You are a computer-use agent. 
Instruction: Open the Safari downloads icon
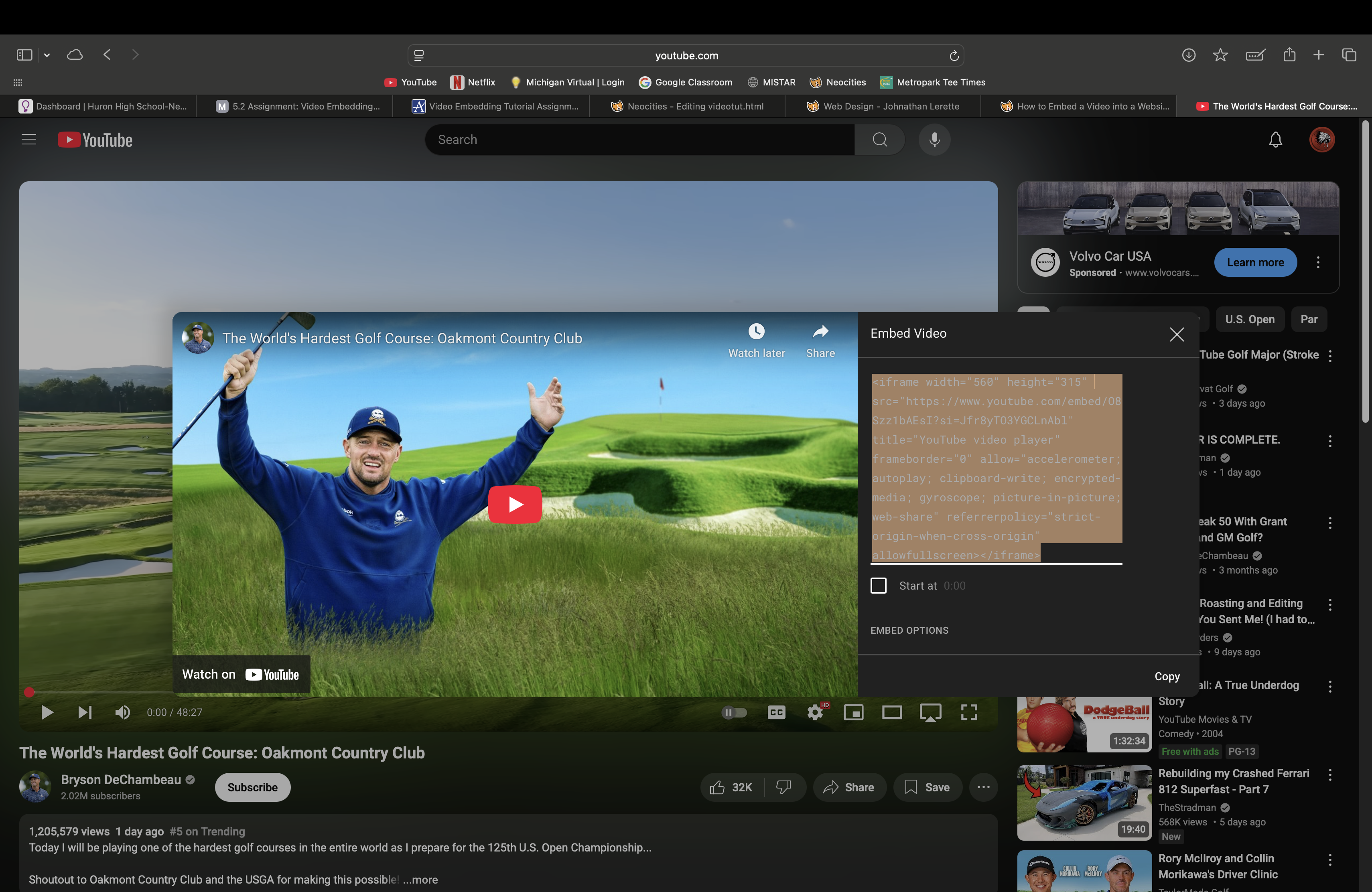[1189, 55]
